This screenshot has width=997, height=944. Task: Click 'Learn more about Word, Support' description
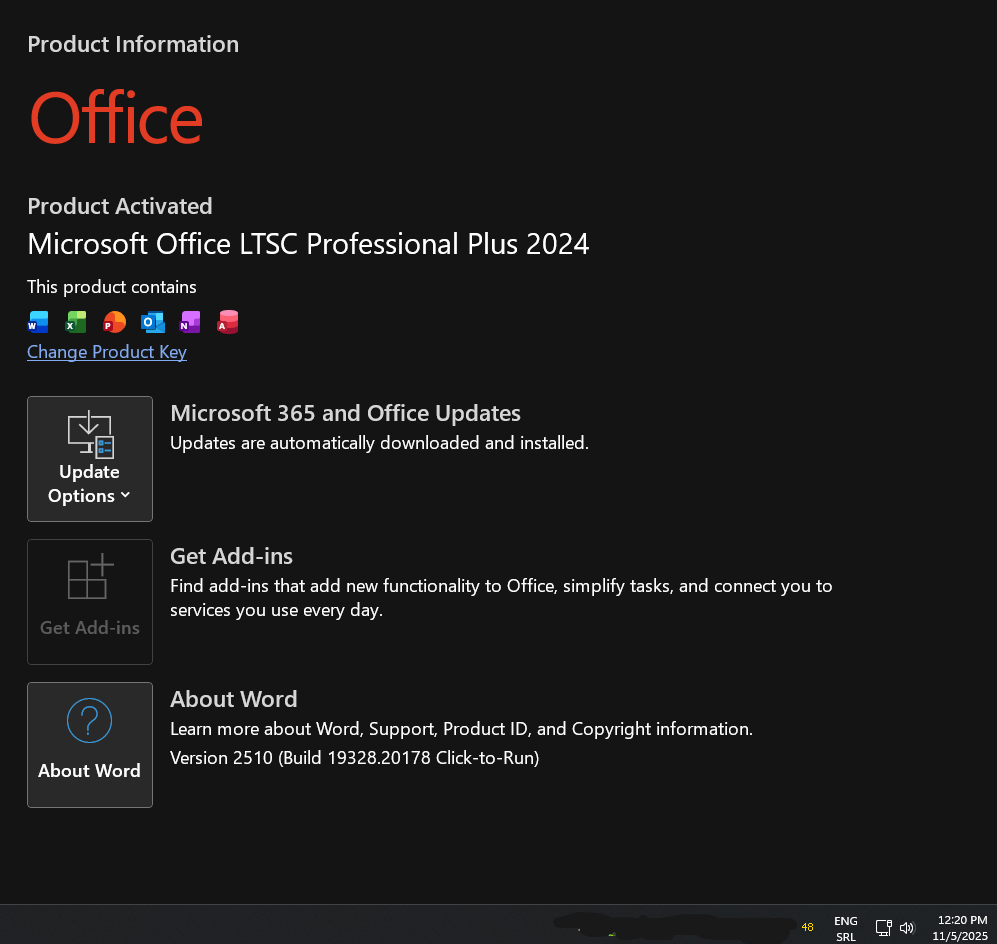462,729
